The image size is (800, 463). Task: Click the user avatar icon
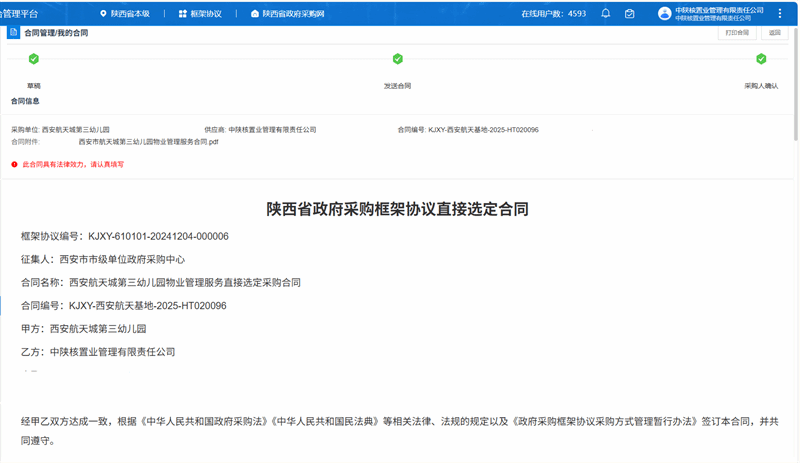(664, 14)
